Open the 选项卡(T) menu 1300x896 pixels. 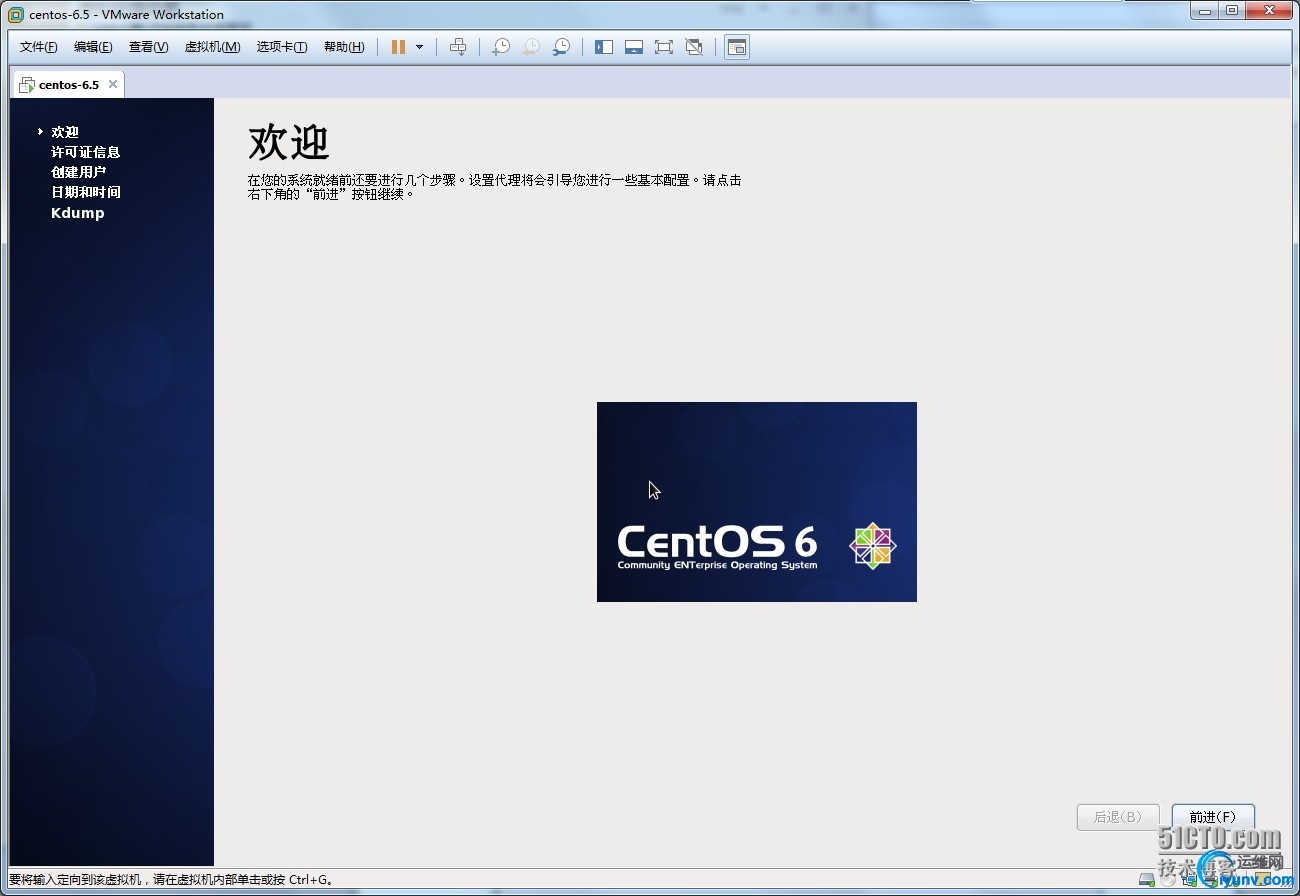click(x=282, y=47)
